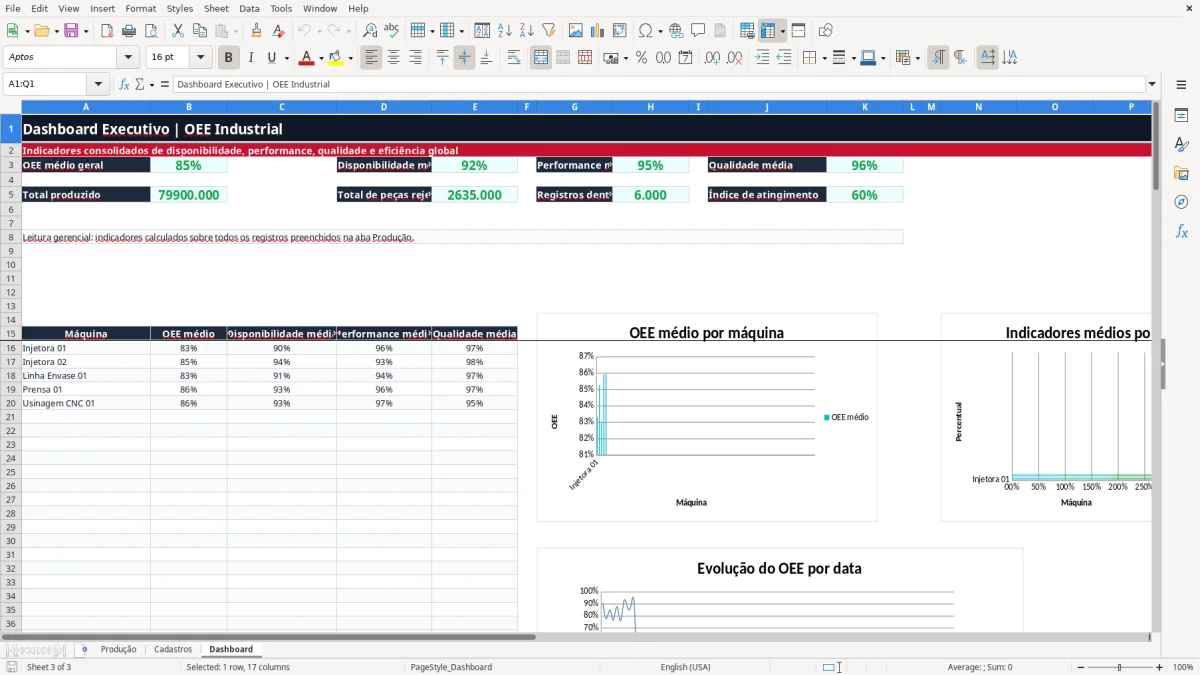Image resolution: width=1200 pixels, height=675 pixels.
Task: Open sidebar Navigator panel
Action: click(x=1181, y=202)
